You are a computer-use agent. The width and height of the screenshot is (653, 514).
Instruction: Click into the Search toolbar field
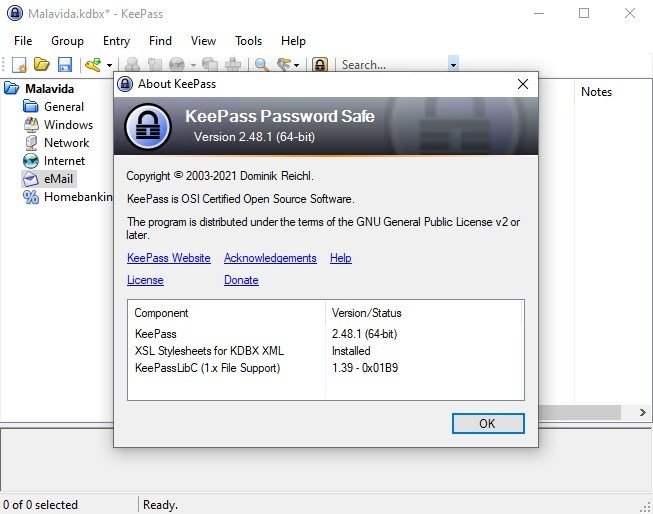394,65
